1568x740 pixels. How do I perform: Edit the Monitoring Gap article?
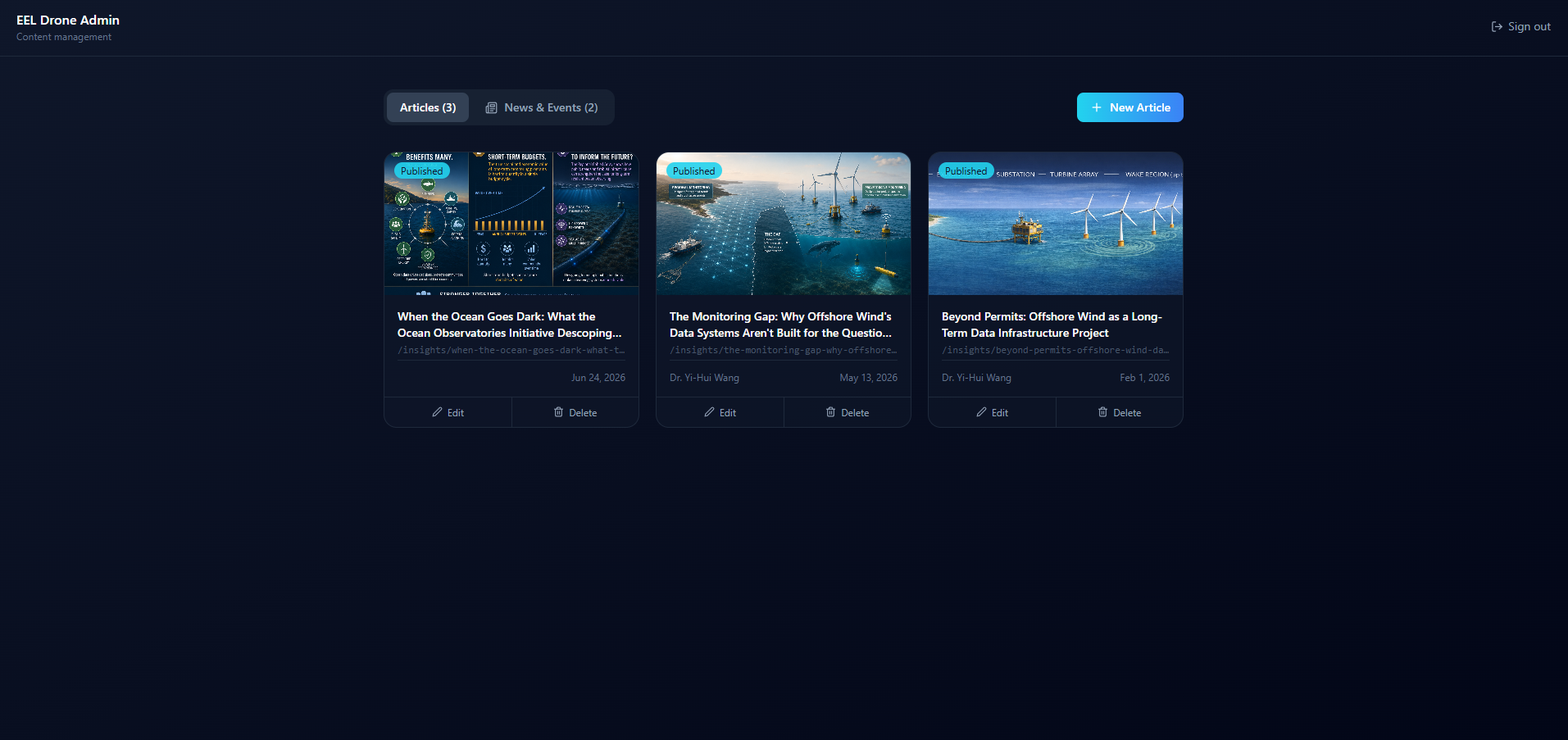pos(720,412)
